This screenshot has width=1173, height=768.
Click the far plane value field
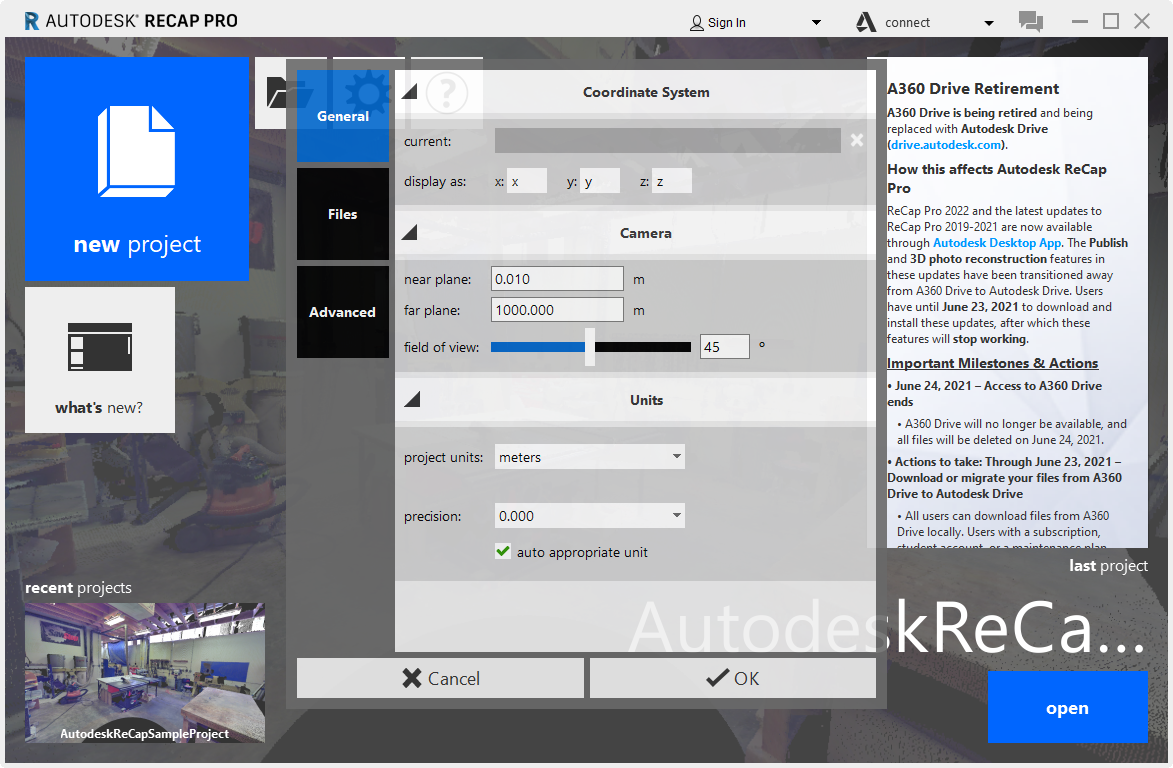[557, 310]
